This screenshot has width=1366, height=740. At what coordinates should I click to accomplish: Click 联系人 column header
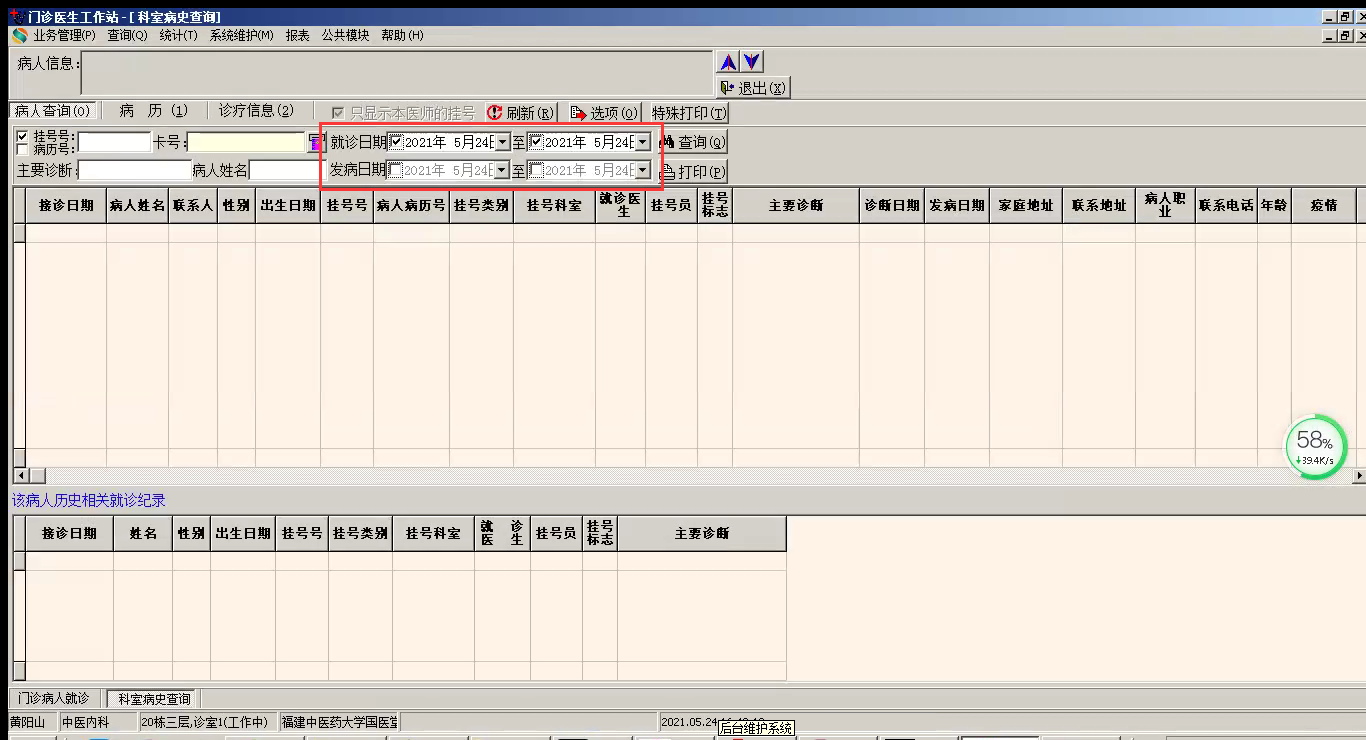pos(193,205)
